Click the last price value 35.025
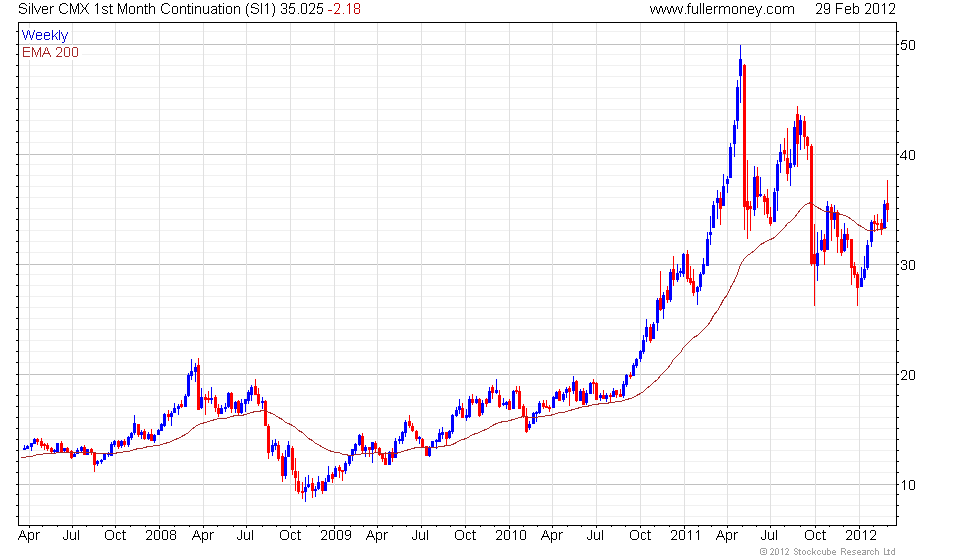The height and width of the screenshot is (560, 980). click(302, 9)
